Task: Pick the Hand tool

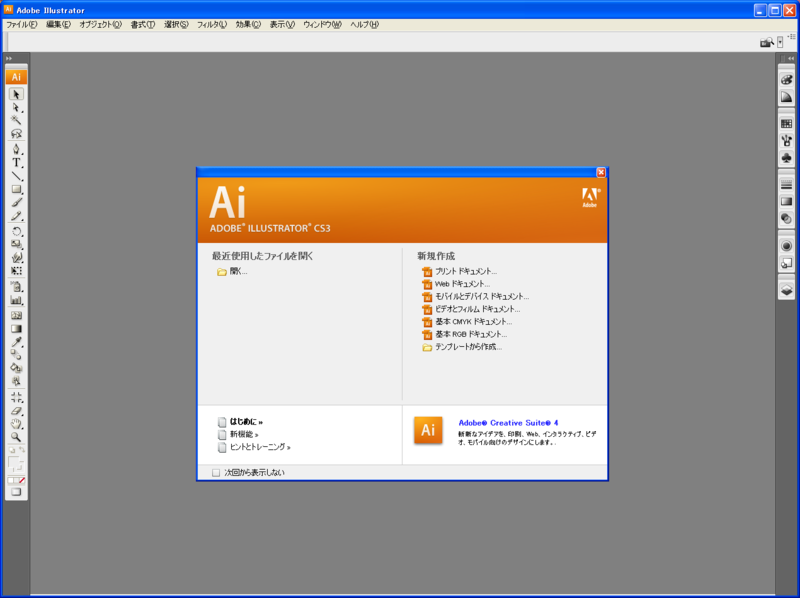Action: [16, 424]
